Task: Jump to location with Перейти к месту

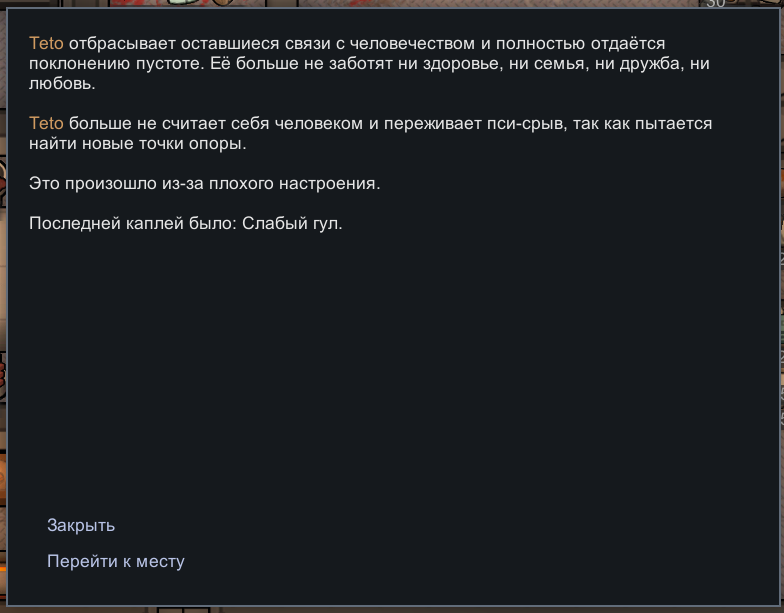Action: tap(116, 562)
